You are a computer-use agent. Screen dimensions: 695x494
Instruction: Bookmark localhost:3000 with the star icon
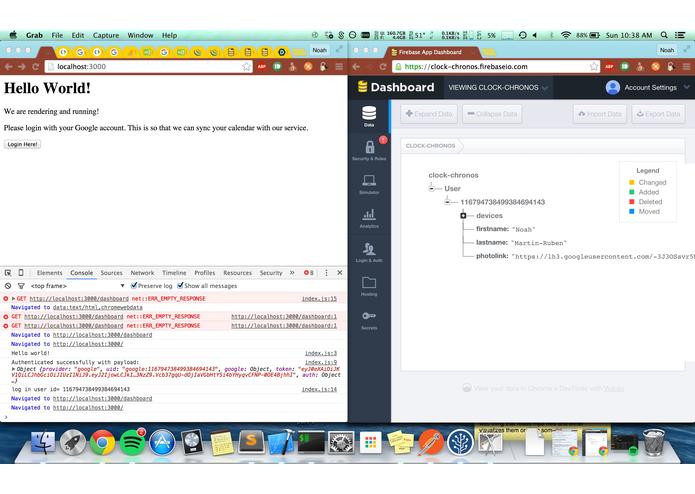tap(246, 66)
